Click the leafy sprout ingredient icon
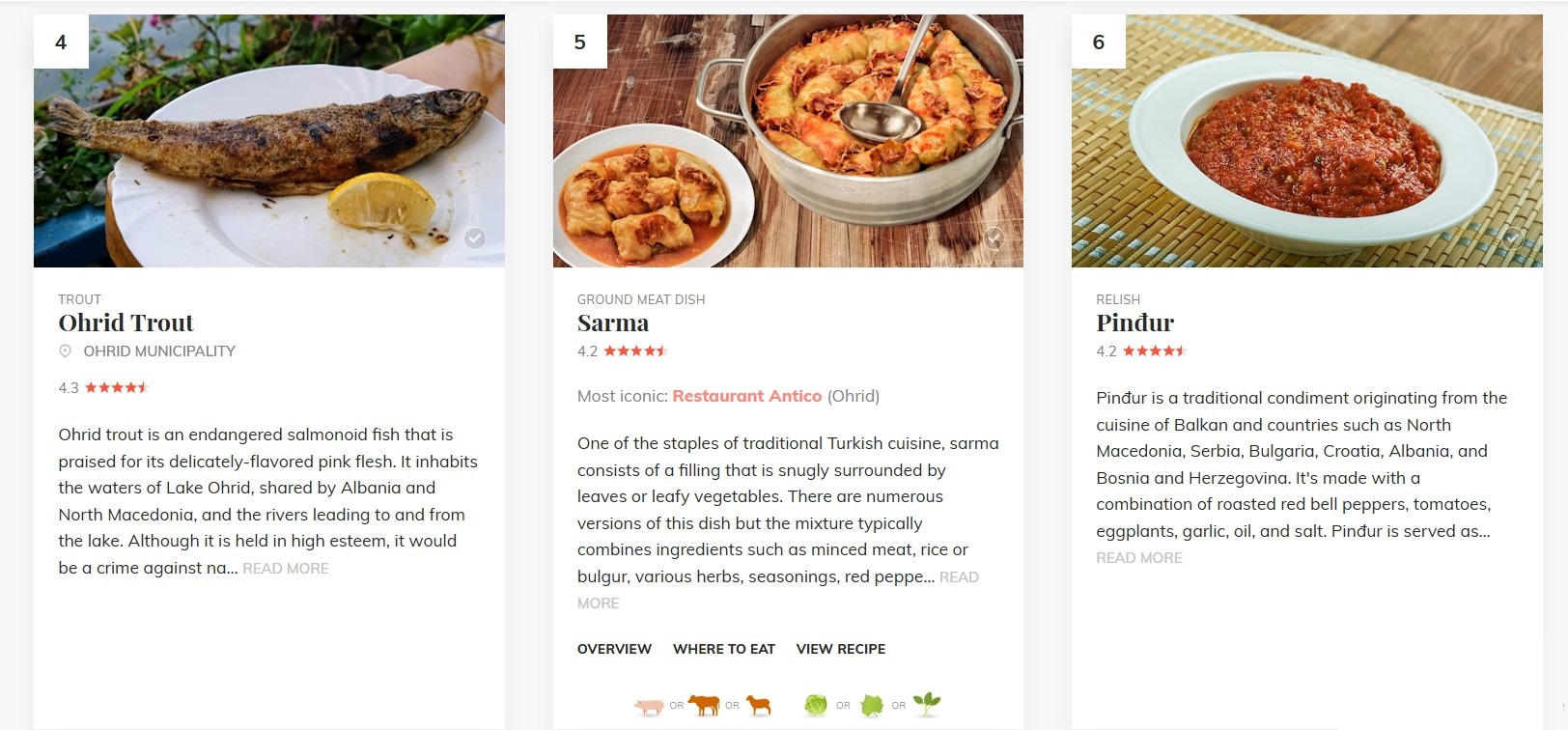The image size is (1568, 730). [927, 704]
